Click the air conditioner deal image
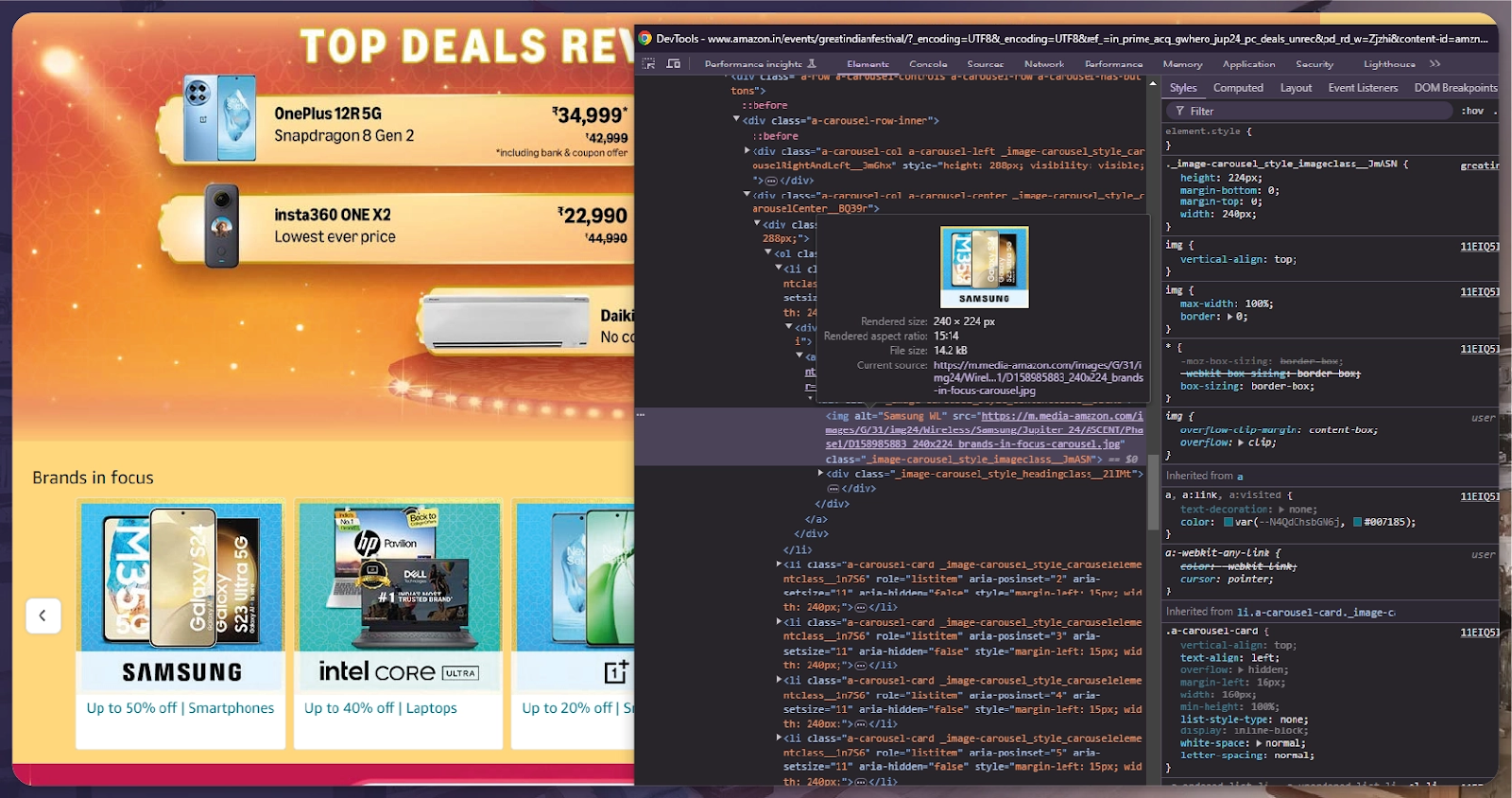The image size is (1512, 798). (507, 324)
